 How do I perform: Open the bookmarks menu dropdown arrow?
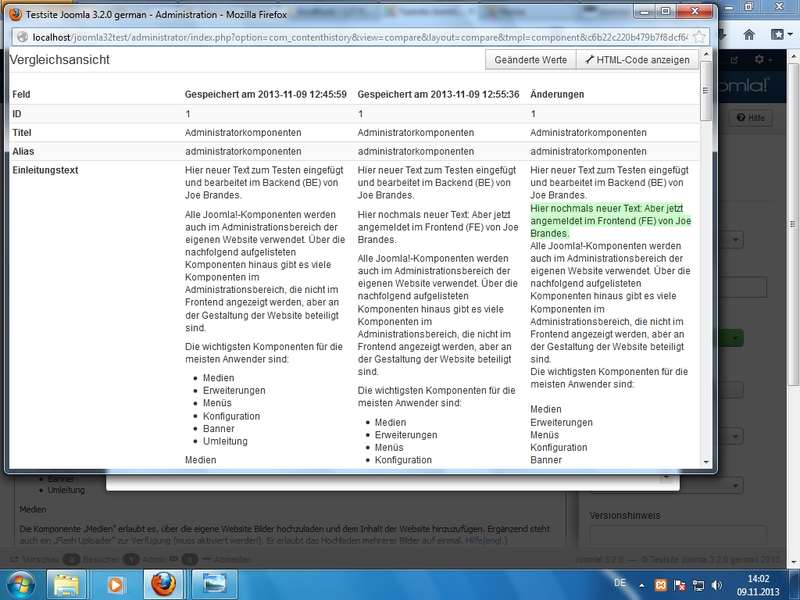(x=790, y=35)
